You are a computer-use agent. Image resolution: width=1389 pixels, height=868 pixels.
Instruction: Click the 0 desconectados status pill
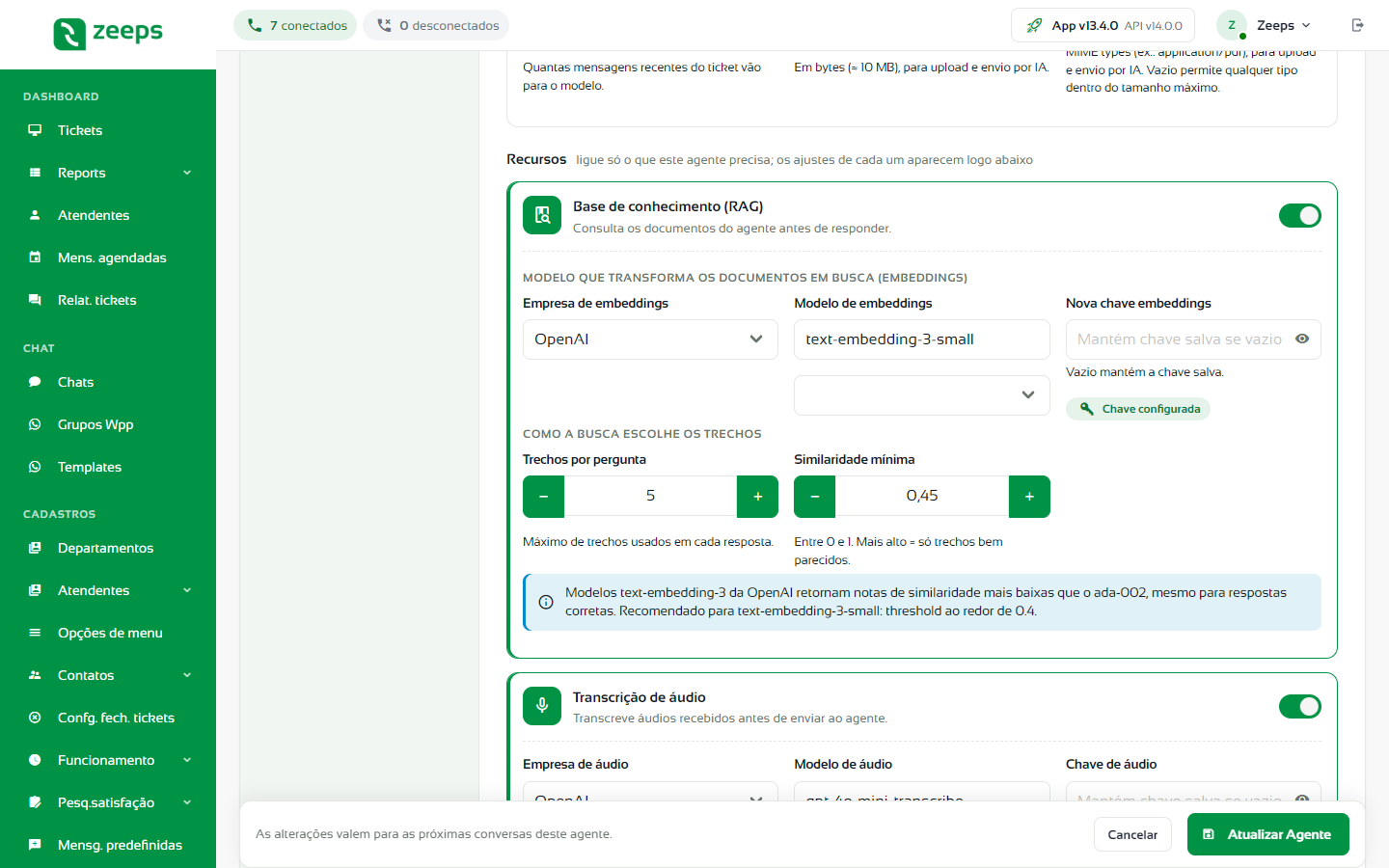(x=436, y=25)
